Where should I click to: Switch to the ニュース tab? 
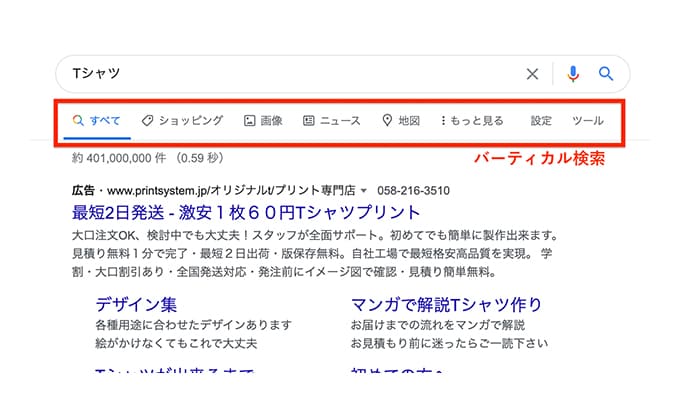tap(332, 121)
